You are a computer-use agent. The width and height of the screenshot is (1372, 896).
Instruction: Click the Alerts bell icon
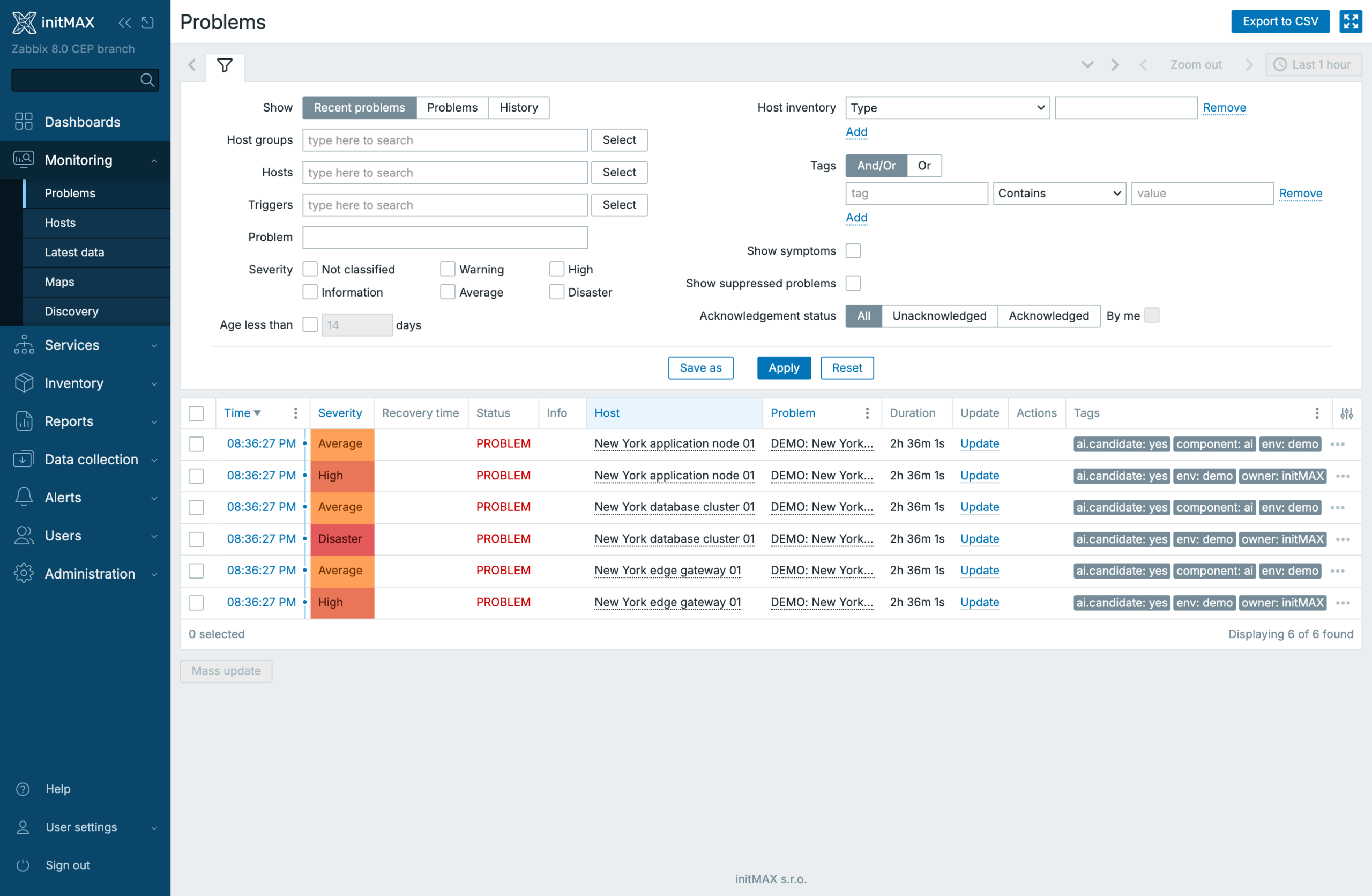coord(24,497)
